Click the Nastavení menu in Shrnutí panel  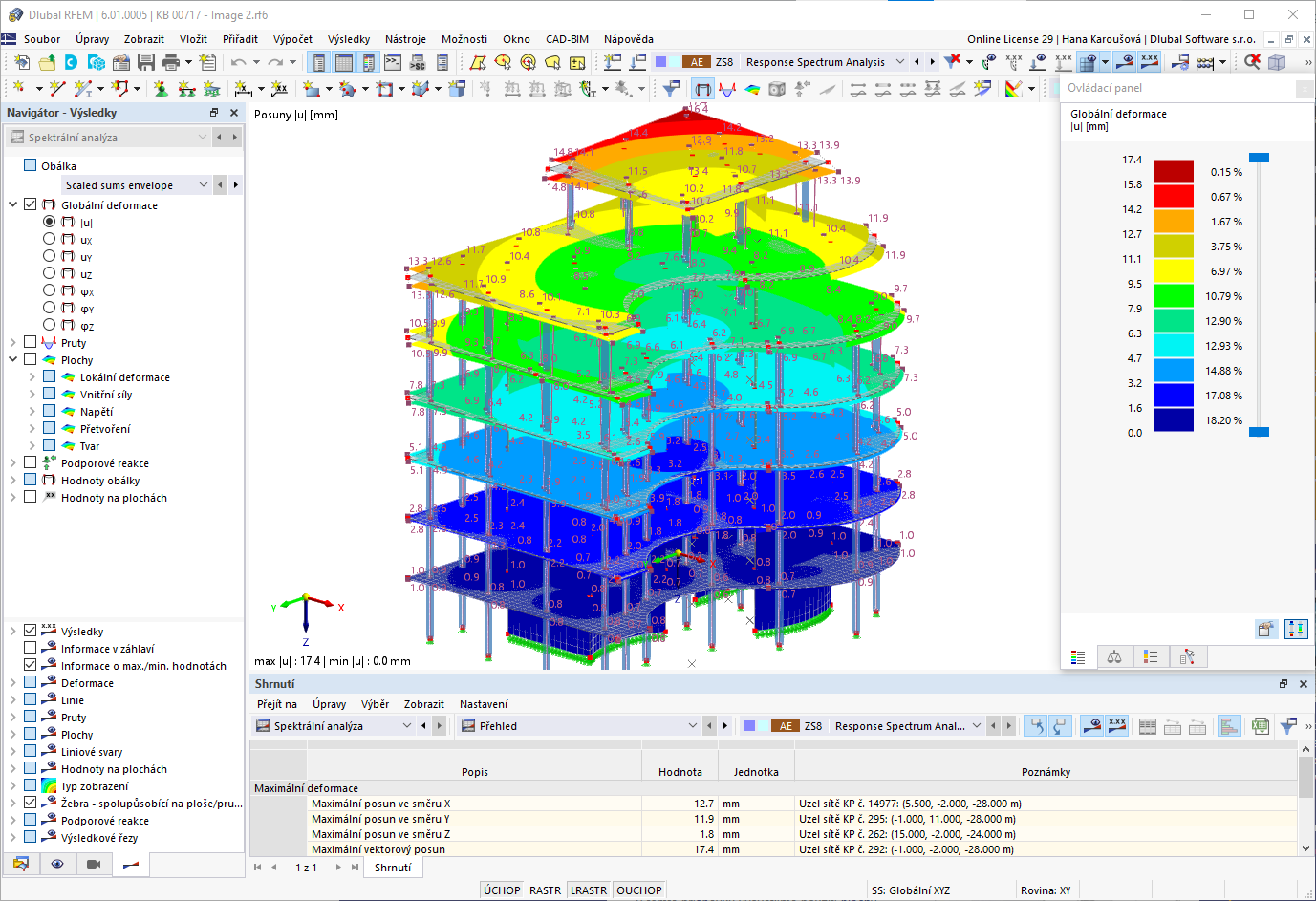pos(485,704)
